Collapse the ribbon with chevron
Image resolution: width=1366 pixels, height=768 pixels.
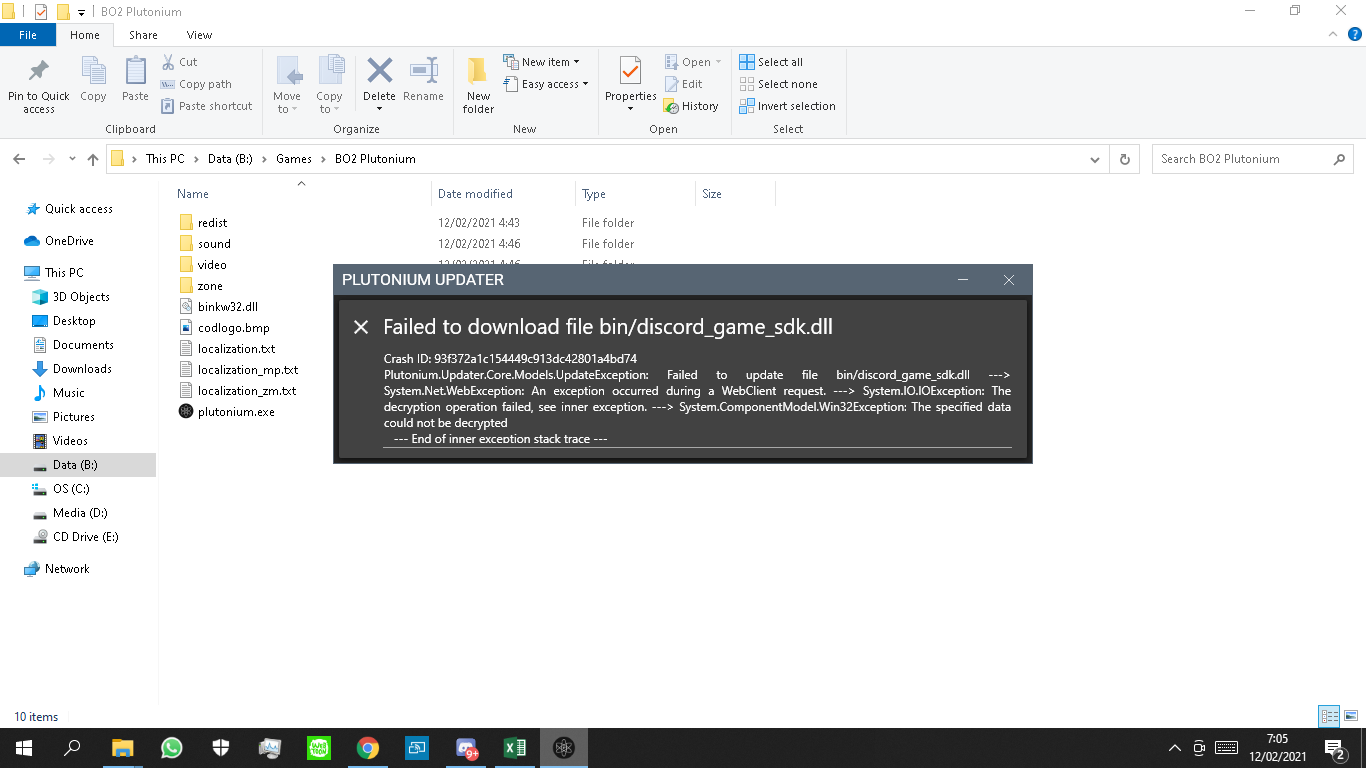click(1331, 35)
